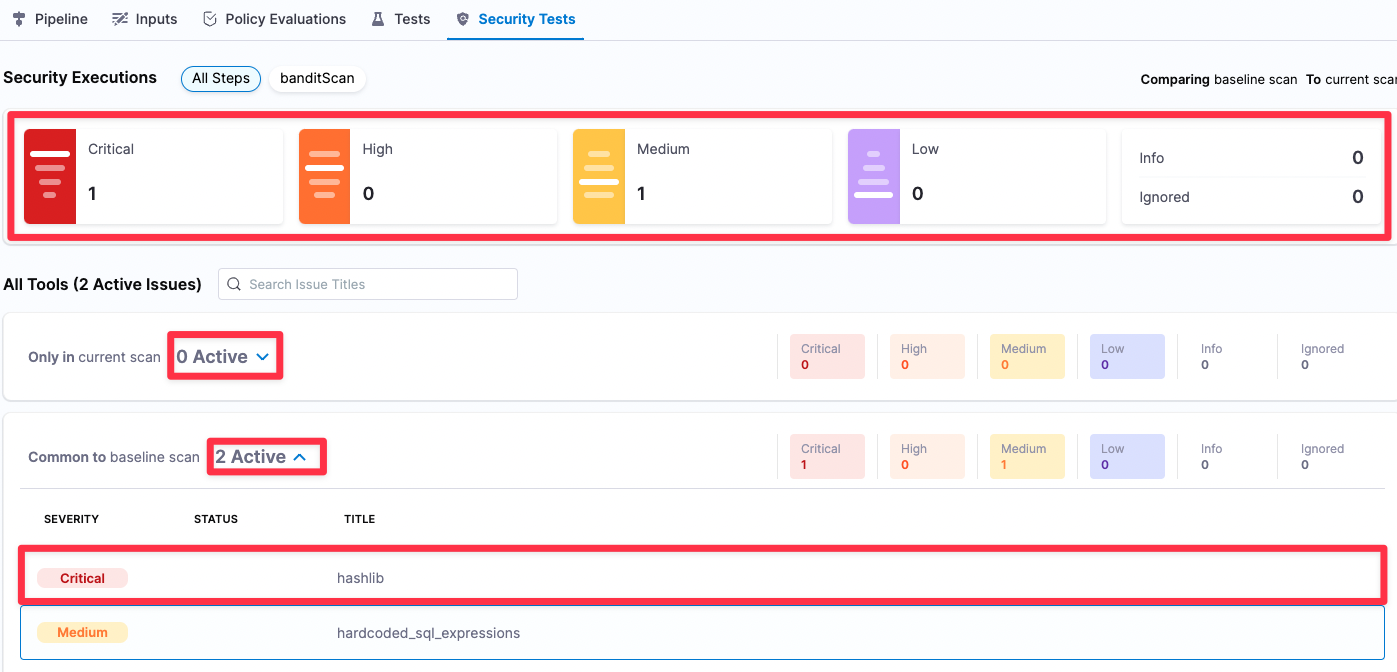Click the Security Tests shield icon

(x=462, y=19)
